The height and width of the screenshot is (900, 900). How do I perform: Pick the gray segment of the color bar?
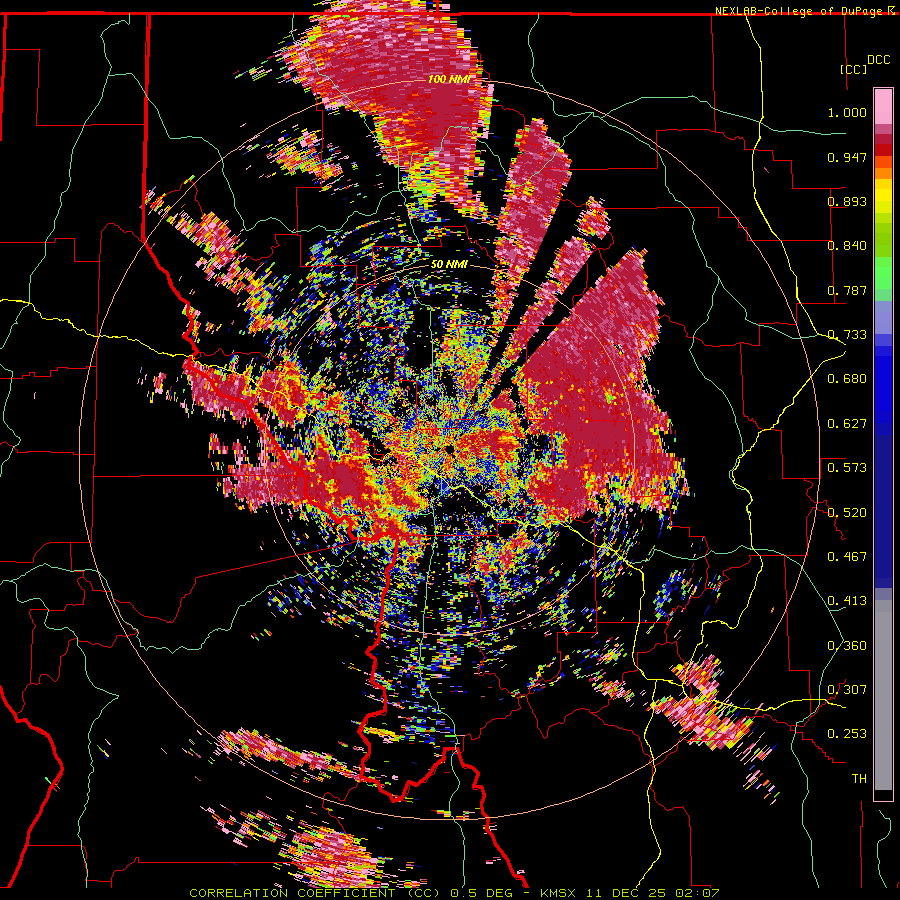coord(883,695)
